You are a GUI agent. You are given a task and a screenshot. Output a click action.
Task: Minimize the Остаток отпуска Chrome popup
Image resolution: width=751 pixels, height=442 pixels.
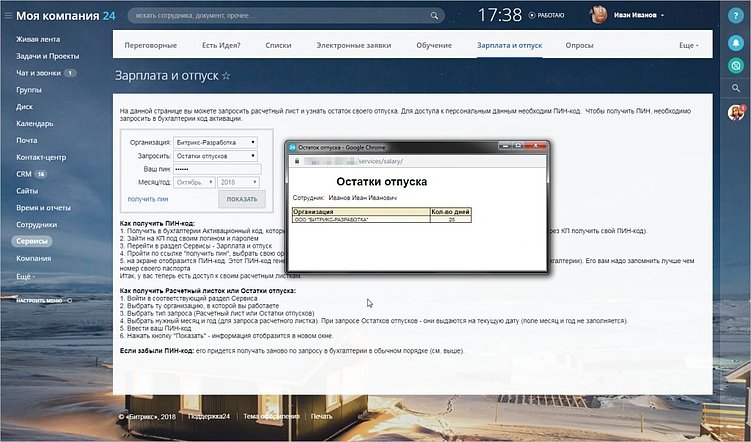coord(504,146)
